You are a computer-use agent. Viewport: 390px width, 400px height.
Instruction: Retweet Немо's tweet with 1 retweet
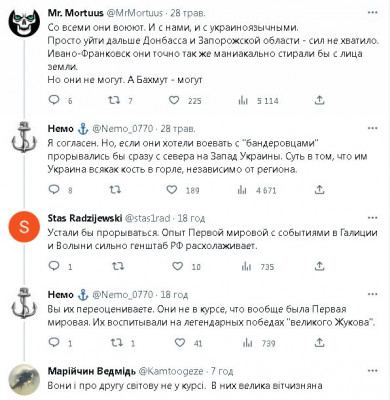coord(116,342)
